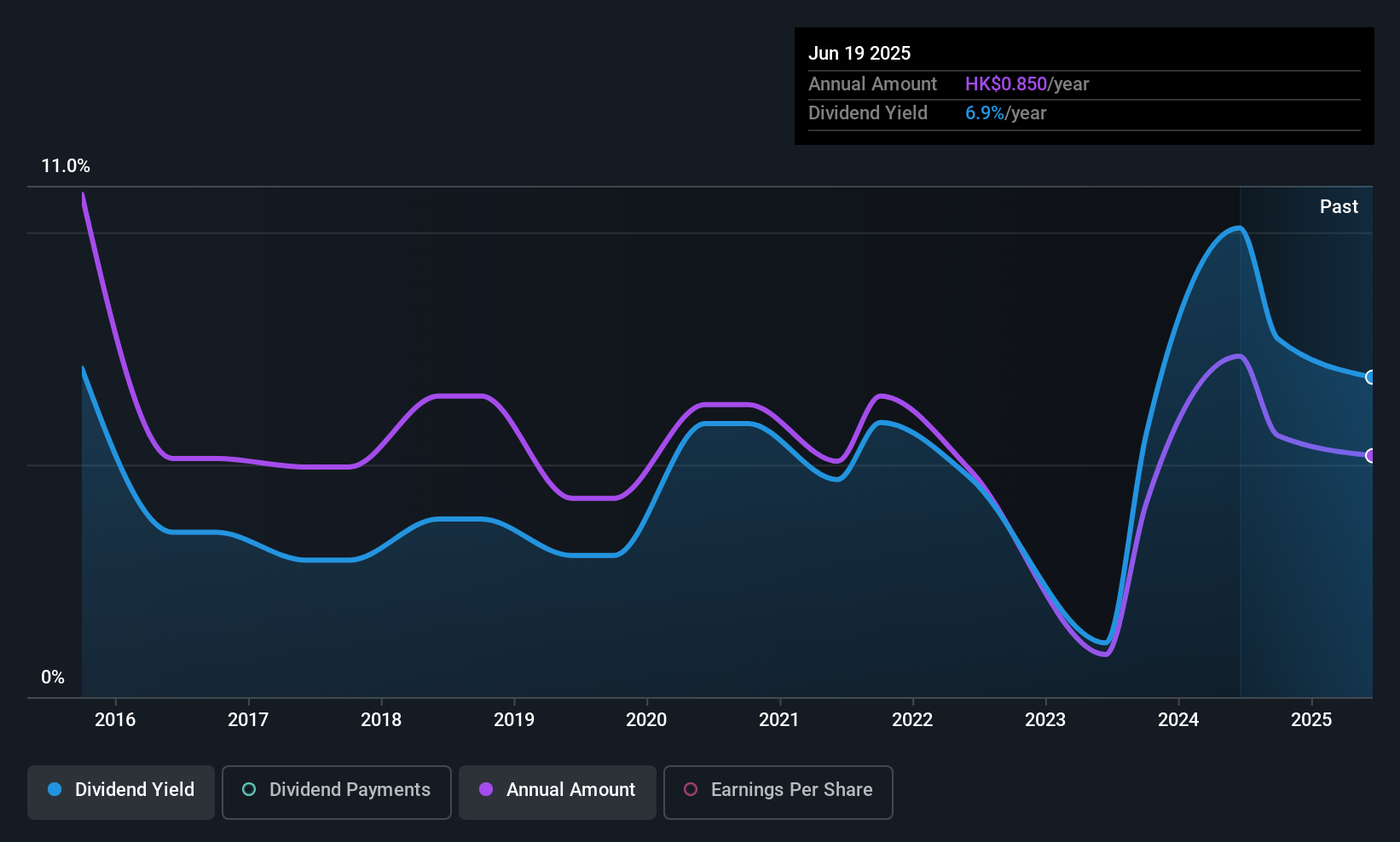Click the 2025 x-axis label

(1311, 719)
